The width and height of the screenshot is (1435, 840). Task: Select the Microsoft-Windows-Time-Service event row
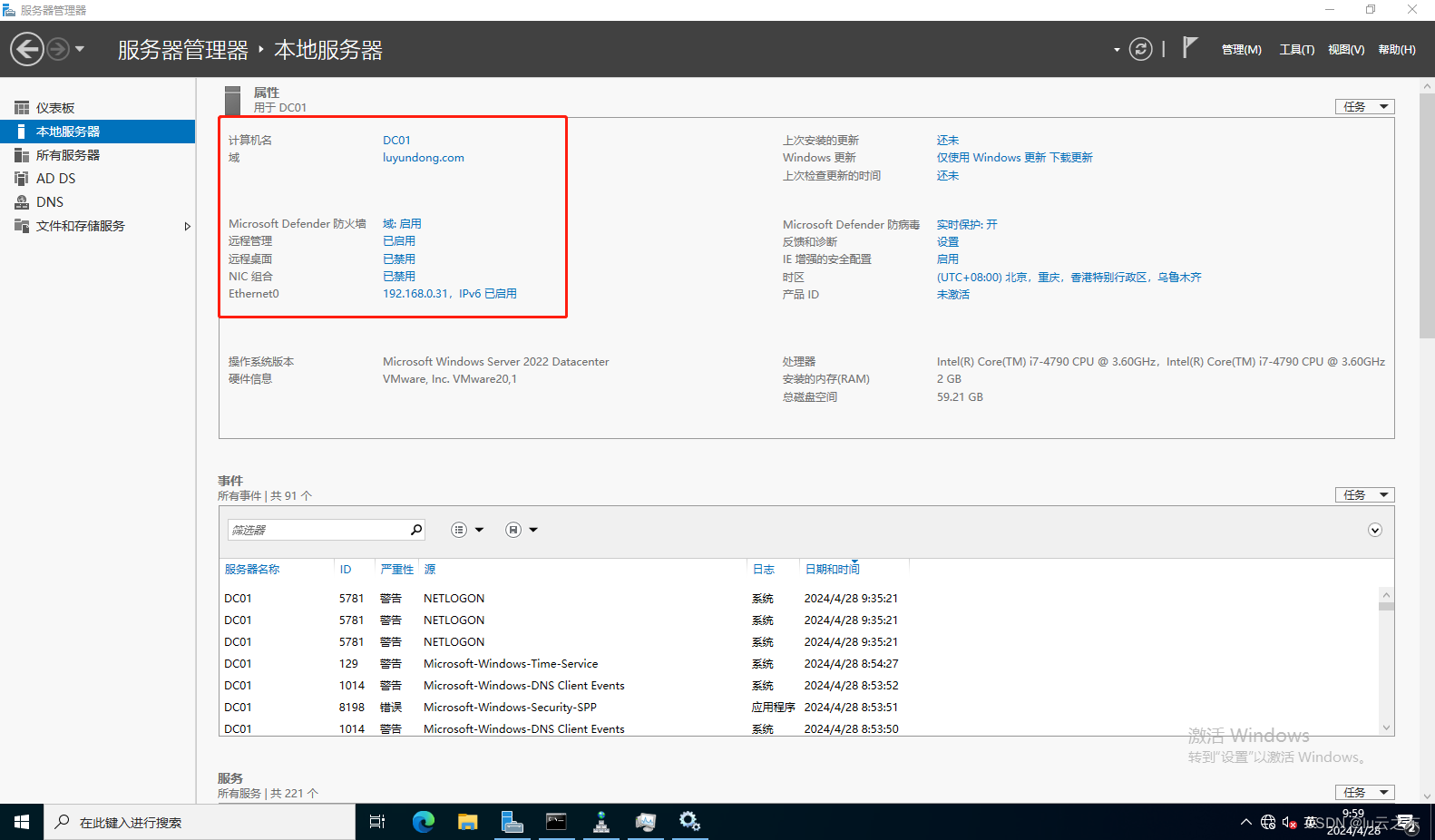[798, 664]
